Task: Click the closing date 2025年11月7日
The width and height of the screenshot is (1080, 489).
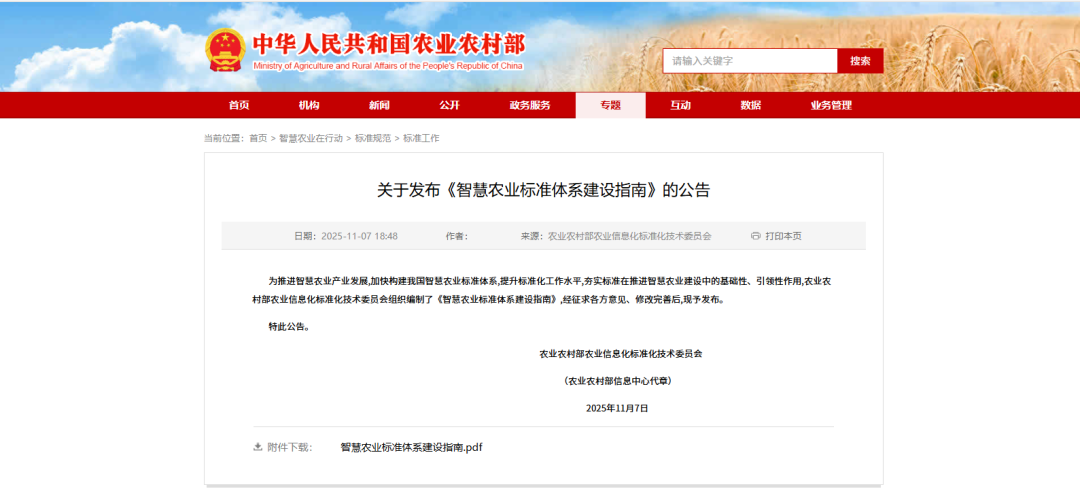Action: 617,408
